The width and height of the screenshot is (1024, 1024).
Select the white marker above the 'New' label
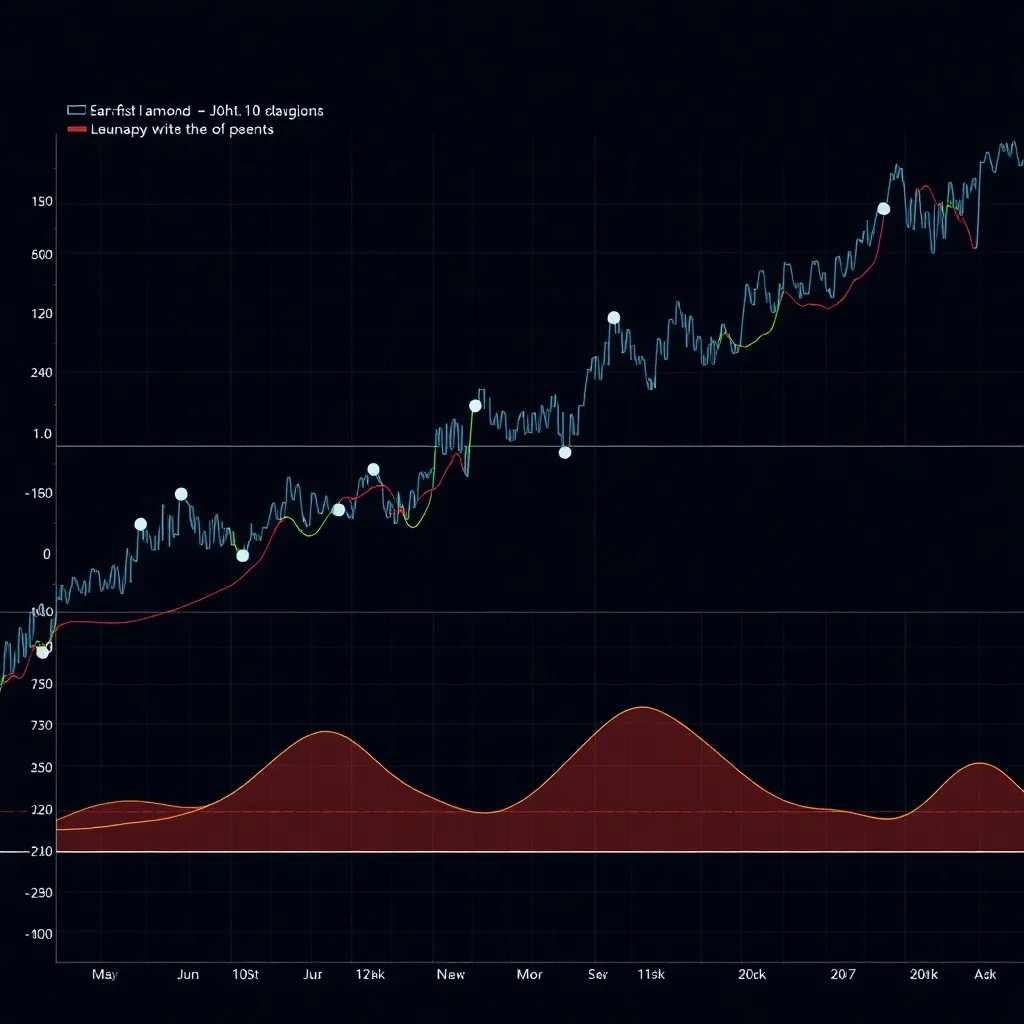point(475,406)
